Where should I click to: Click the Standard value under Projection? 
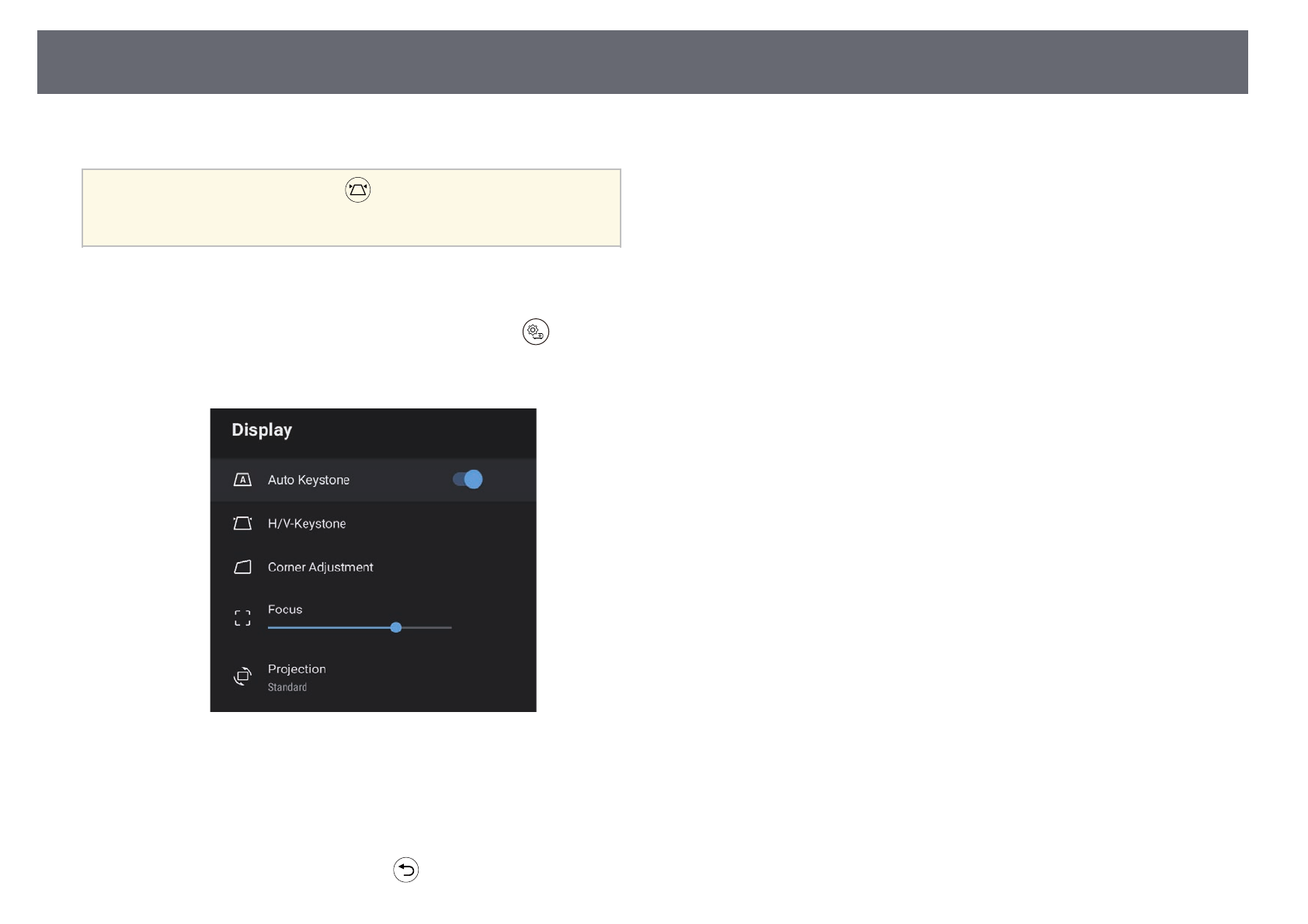[x=287, y=687]
